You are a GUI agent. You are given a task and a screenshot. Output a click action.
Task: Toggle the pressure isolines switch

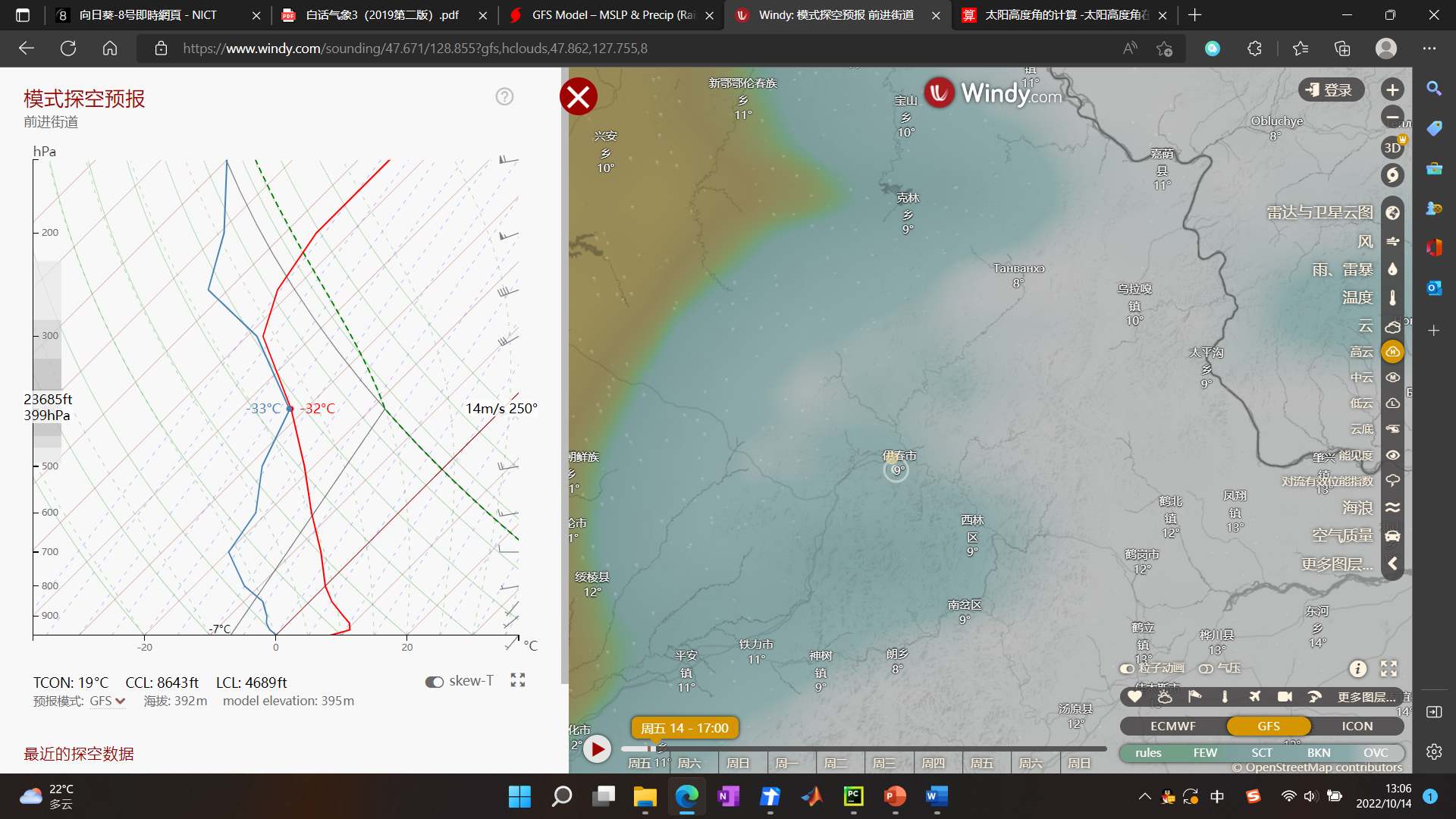tap(1206, 668)
